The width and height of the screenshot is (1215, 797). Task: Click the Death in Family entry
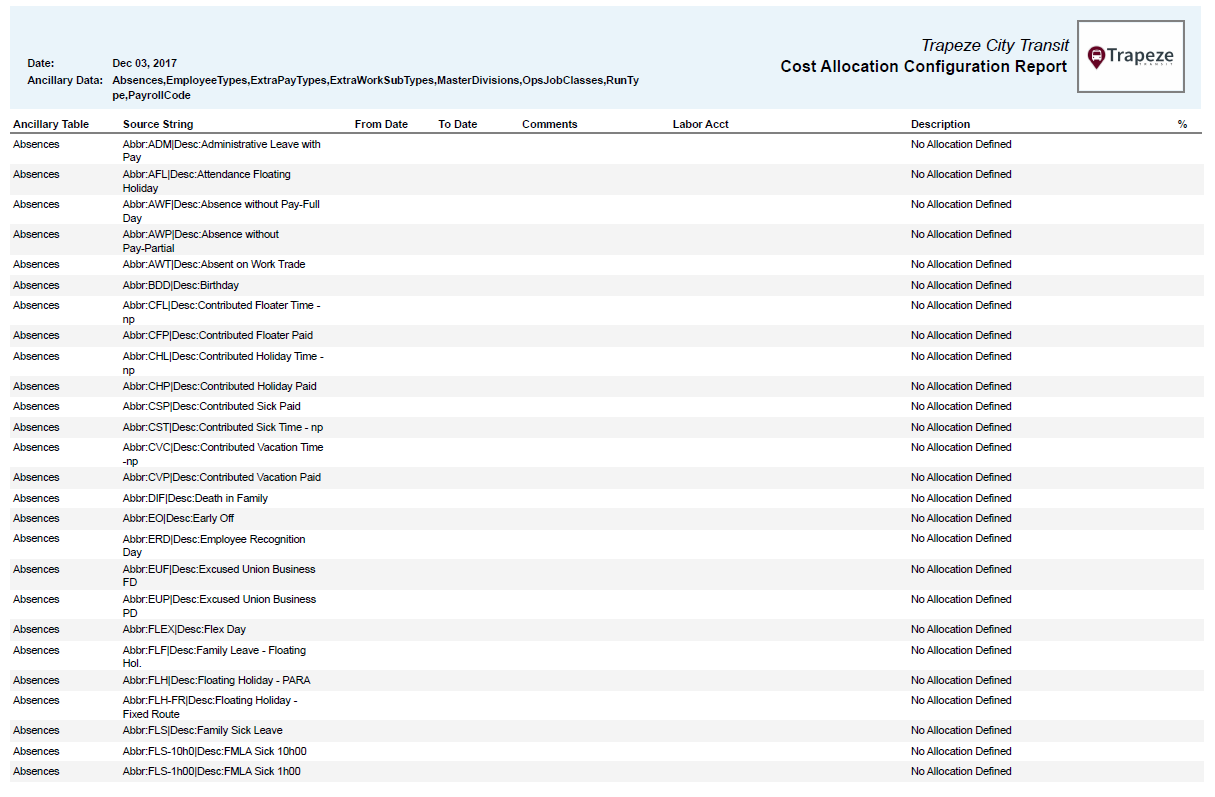click(193, 498)
